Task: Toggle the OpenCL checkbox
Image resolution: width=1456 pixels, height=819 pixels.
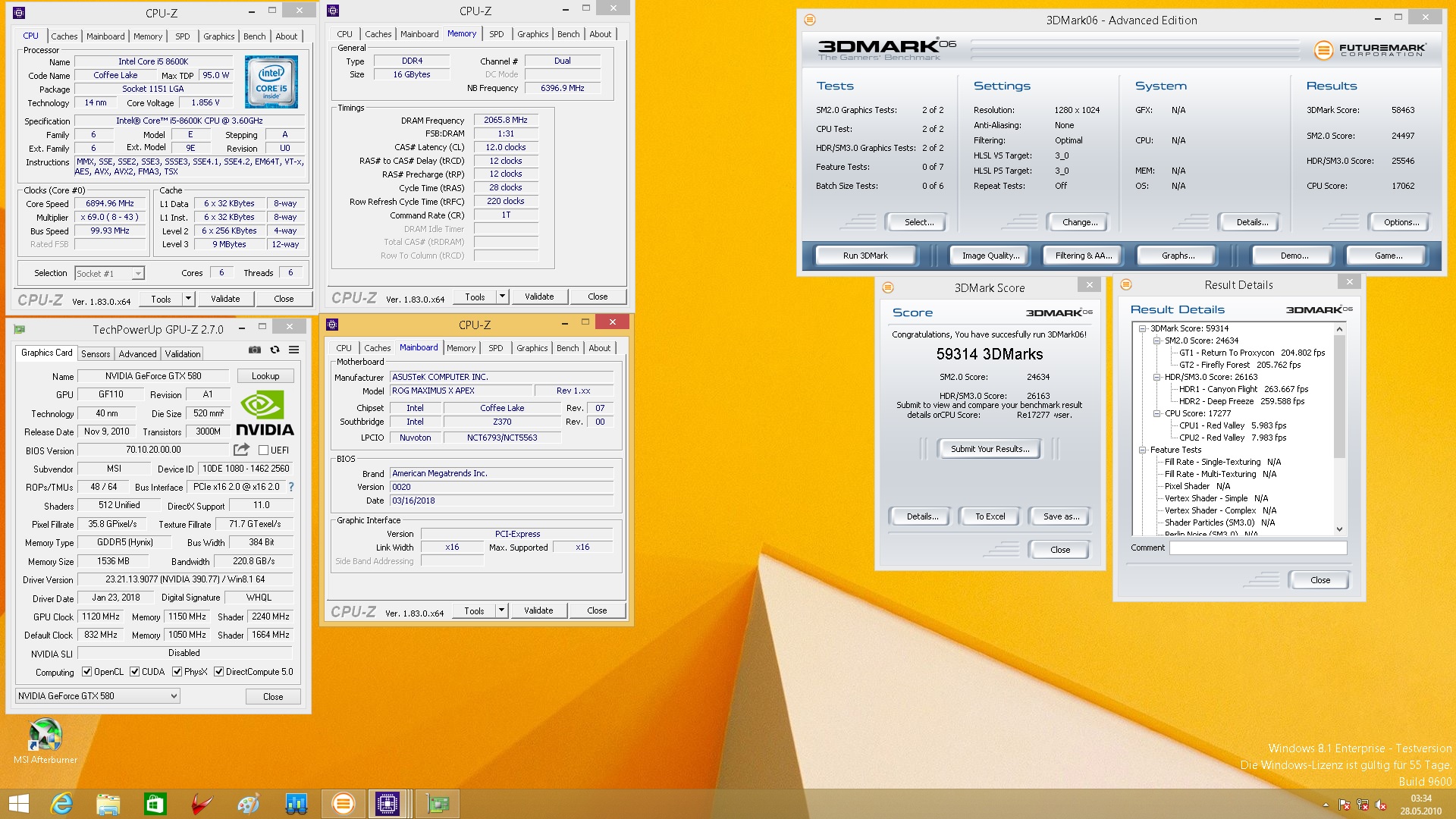Action: click(87, 672)
